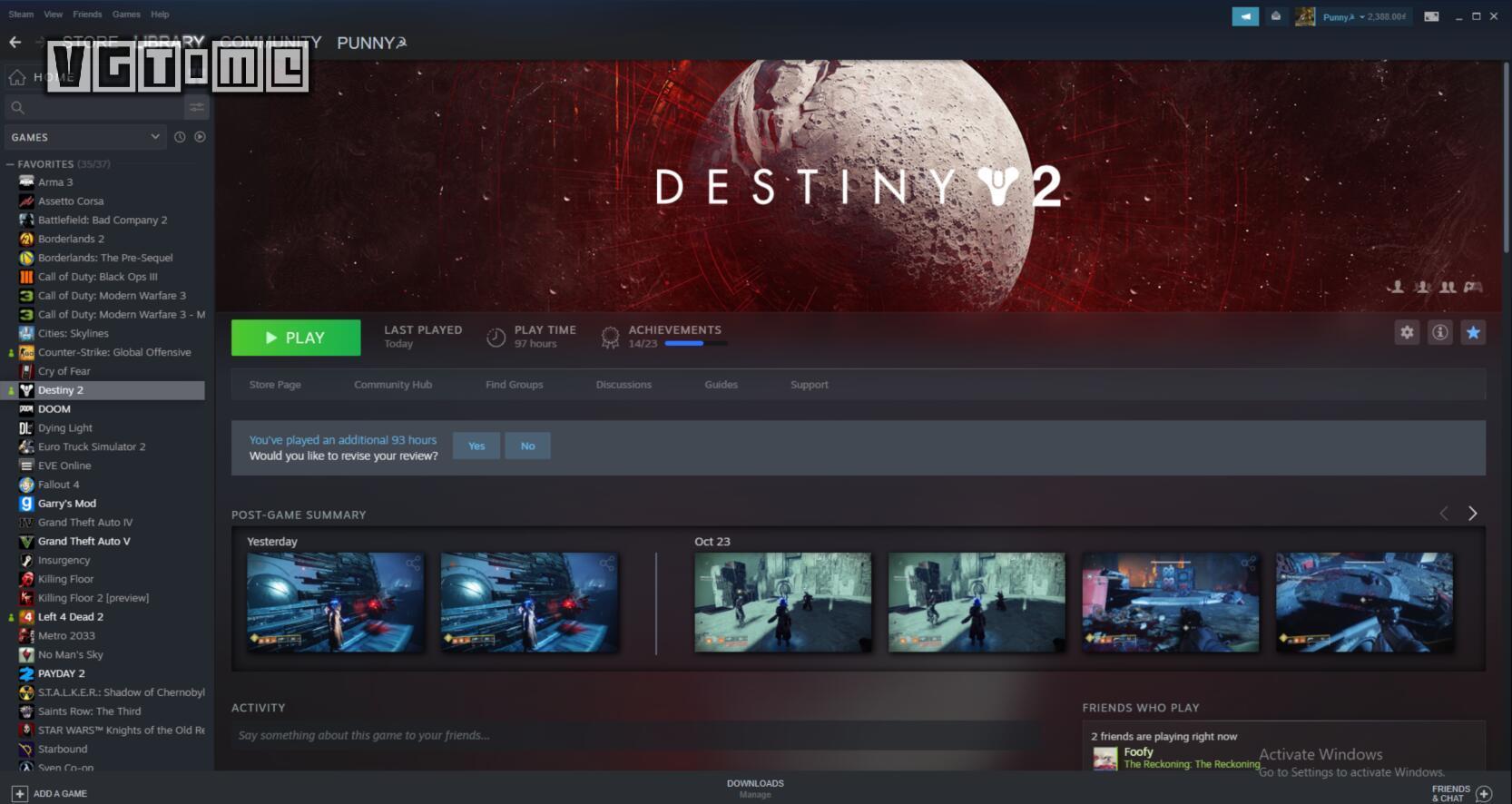Switch to Big Picture mode icon
1512x804 pixels.
pyautogui.click(x=1431, y=16)
